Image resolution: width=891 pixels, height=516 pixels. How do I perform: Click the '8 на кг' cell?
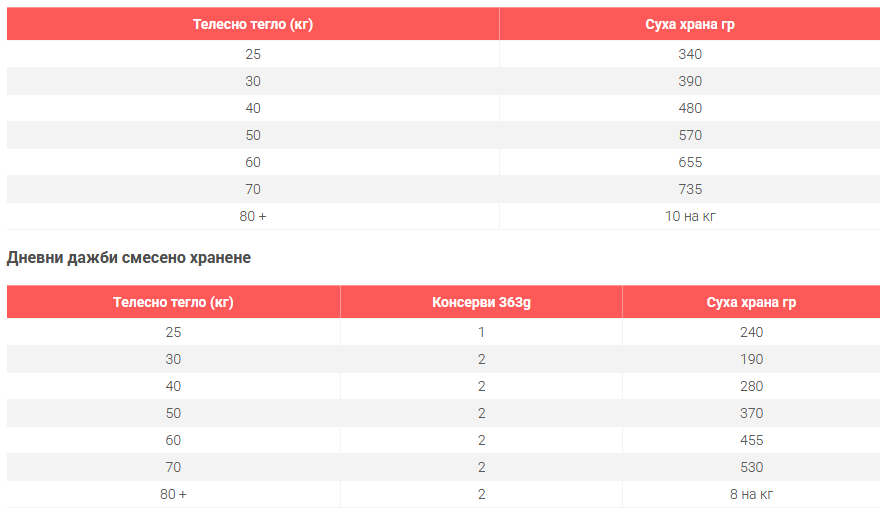(752, 494)
